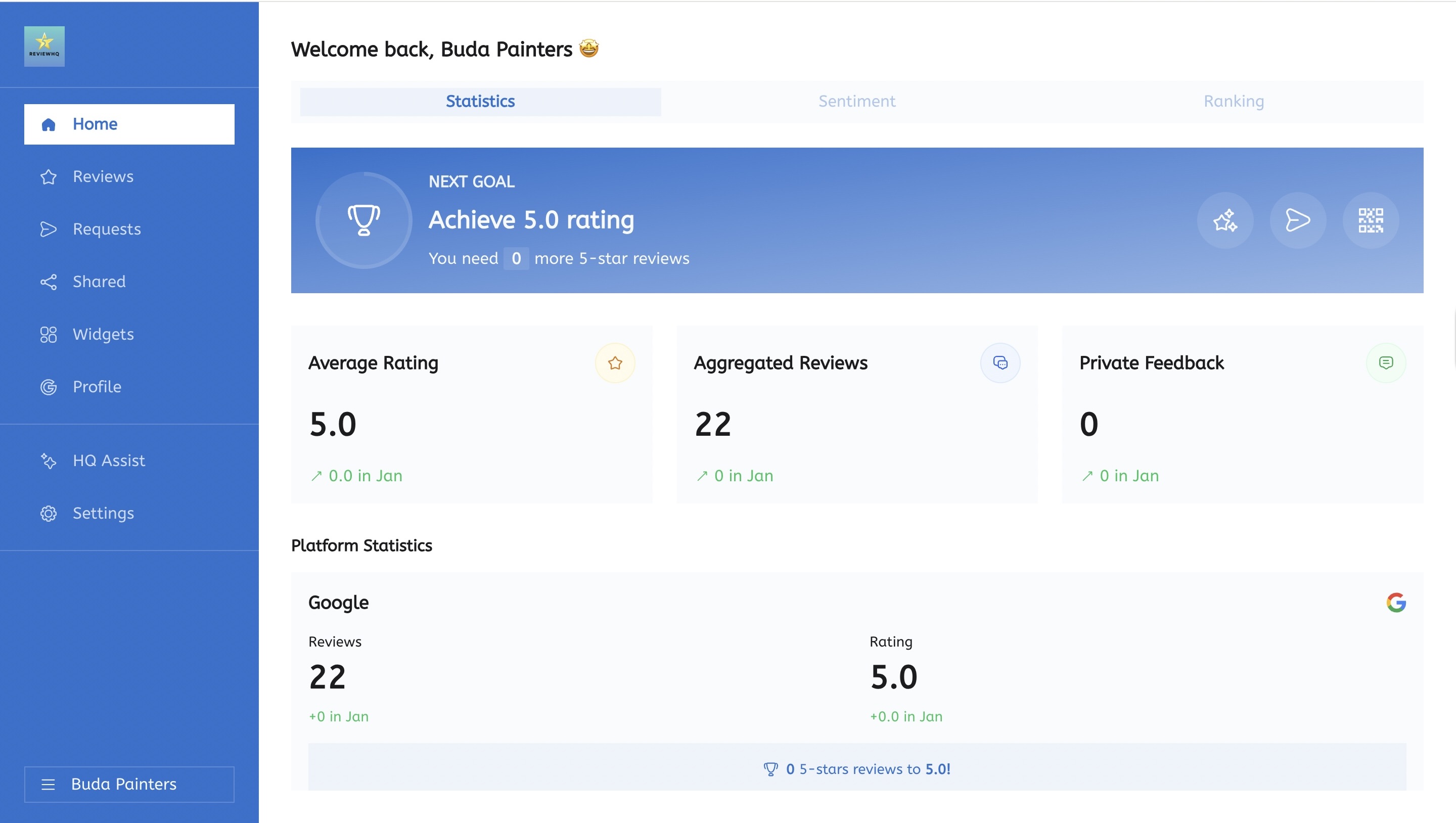The width and height of the screenshot is (1456, 823).
Task: Open the Profile section
Action: coord(97,387)
